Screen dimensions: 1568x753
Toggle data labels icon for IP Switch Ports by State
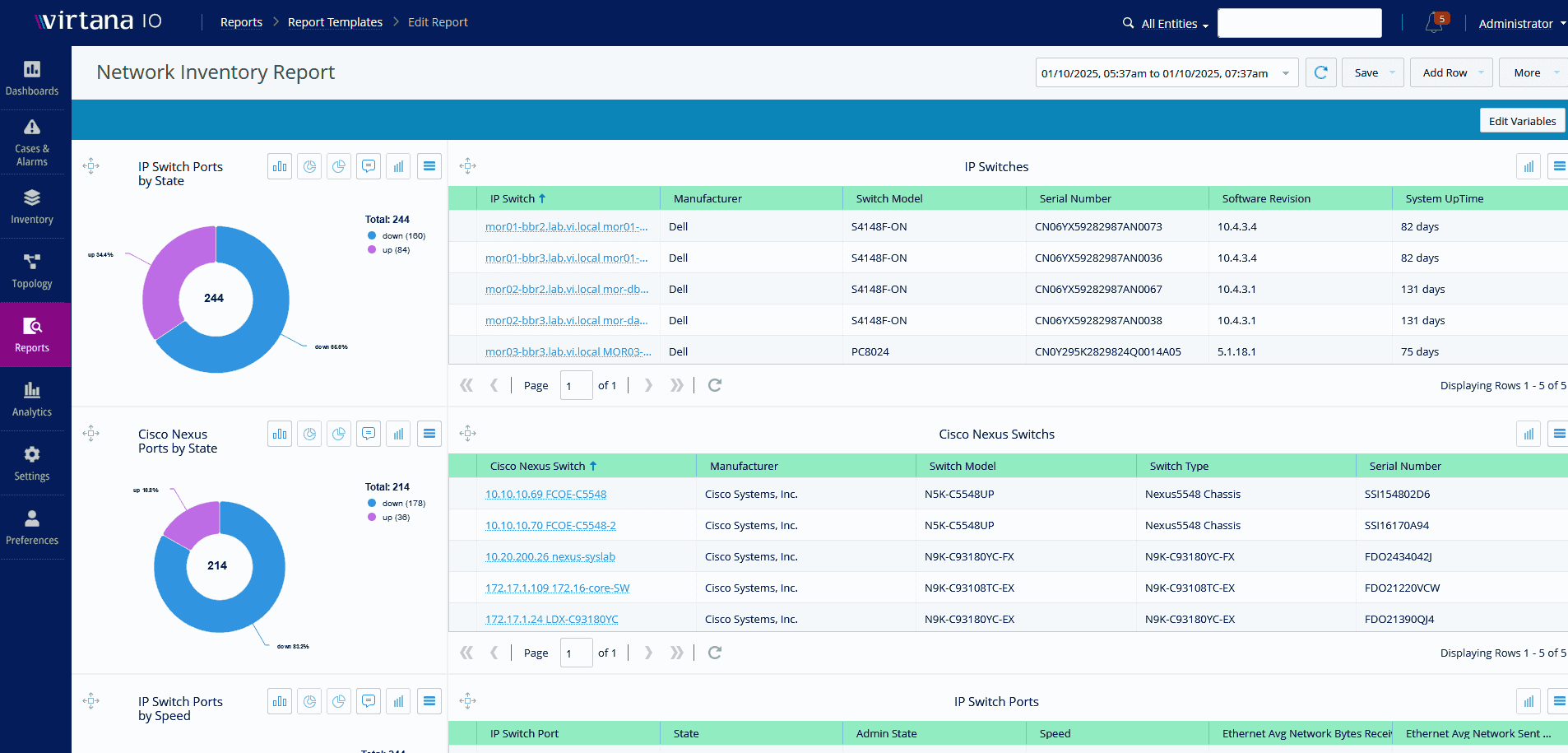coord(369,166)
